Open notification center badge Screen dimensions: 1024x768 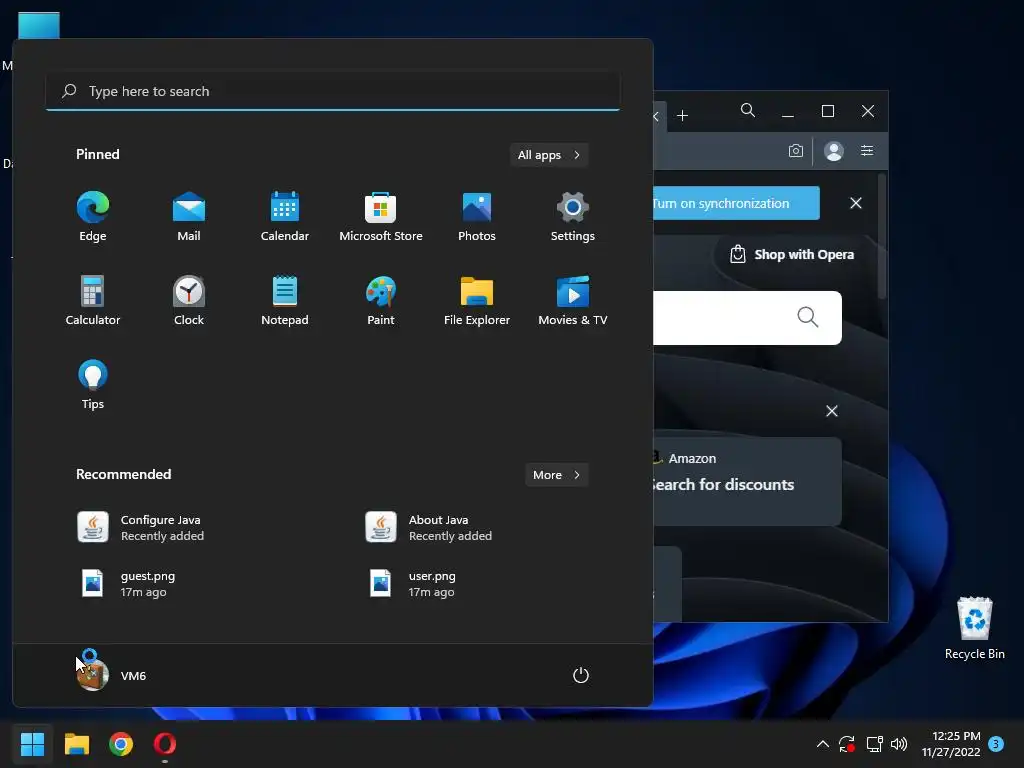point(996,743)
